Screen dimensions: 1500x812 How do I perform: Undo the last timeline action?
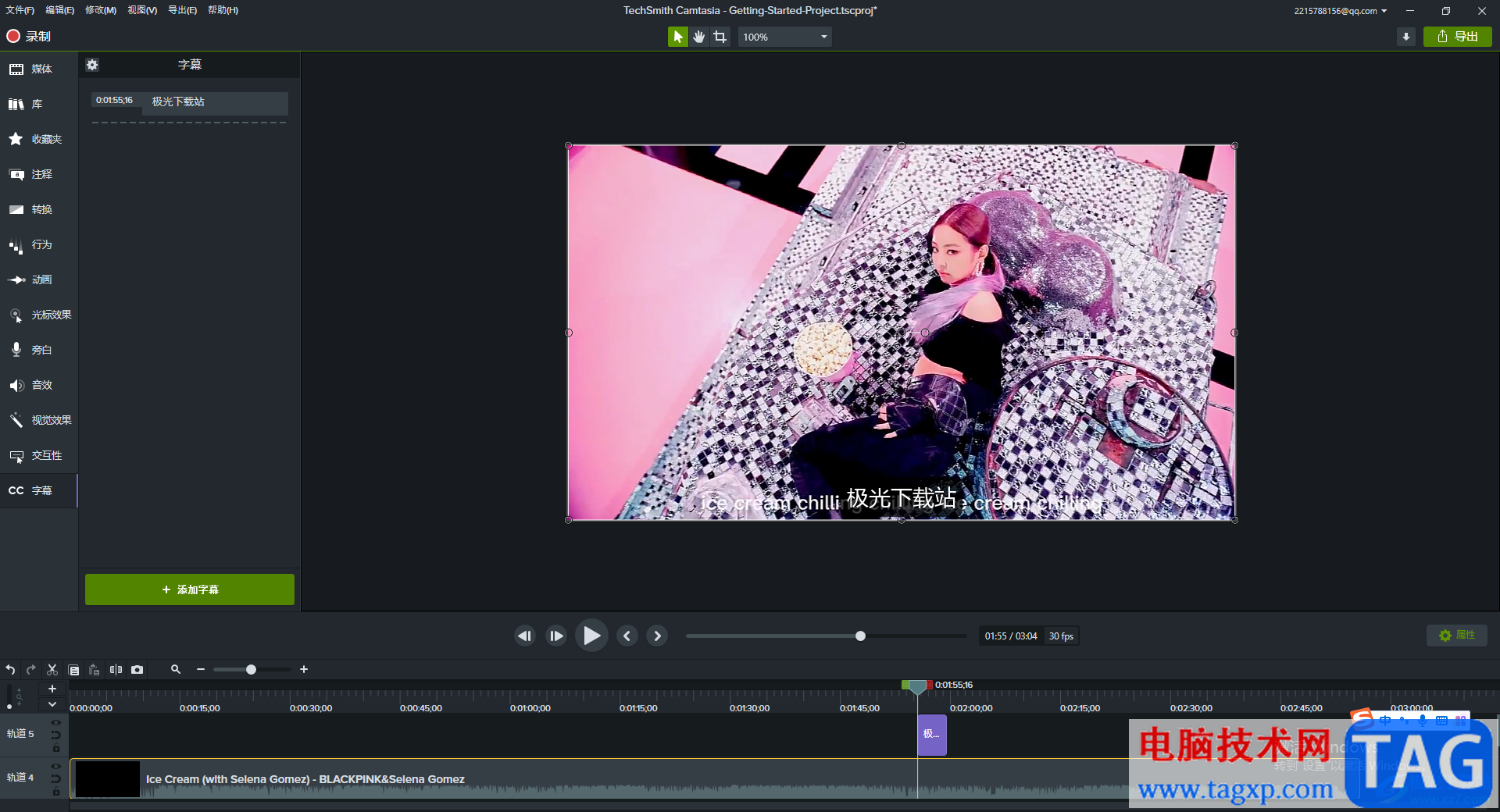[x=10, y=670]
